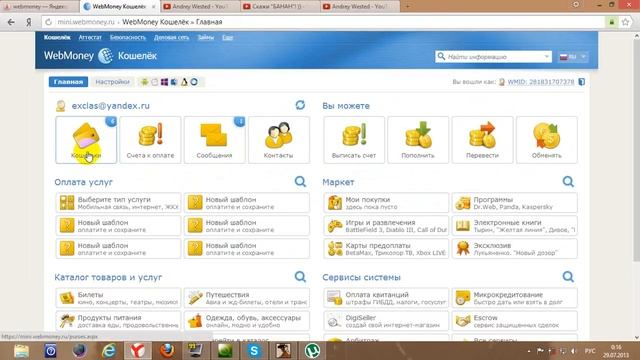
Task: Open Internet Explorer from the taskbar
Action: pos(109,351)
